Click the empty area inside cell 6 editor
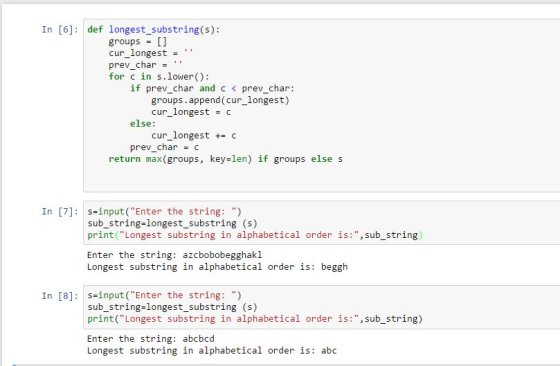 (x=321, y=179)
